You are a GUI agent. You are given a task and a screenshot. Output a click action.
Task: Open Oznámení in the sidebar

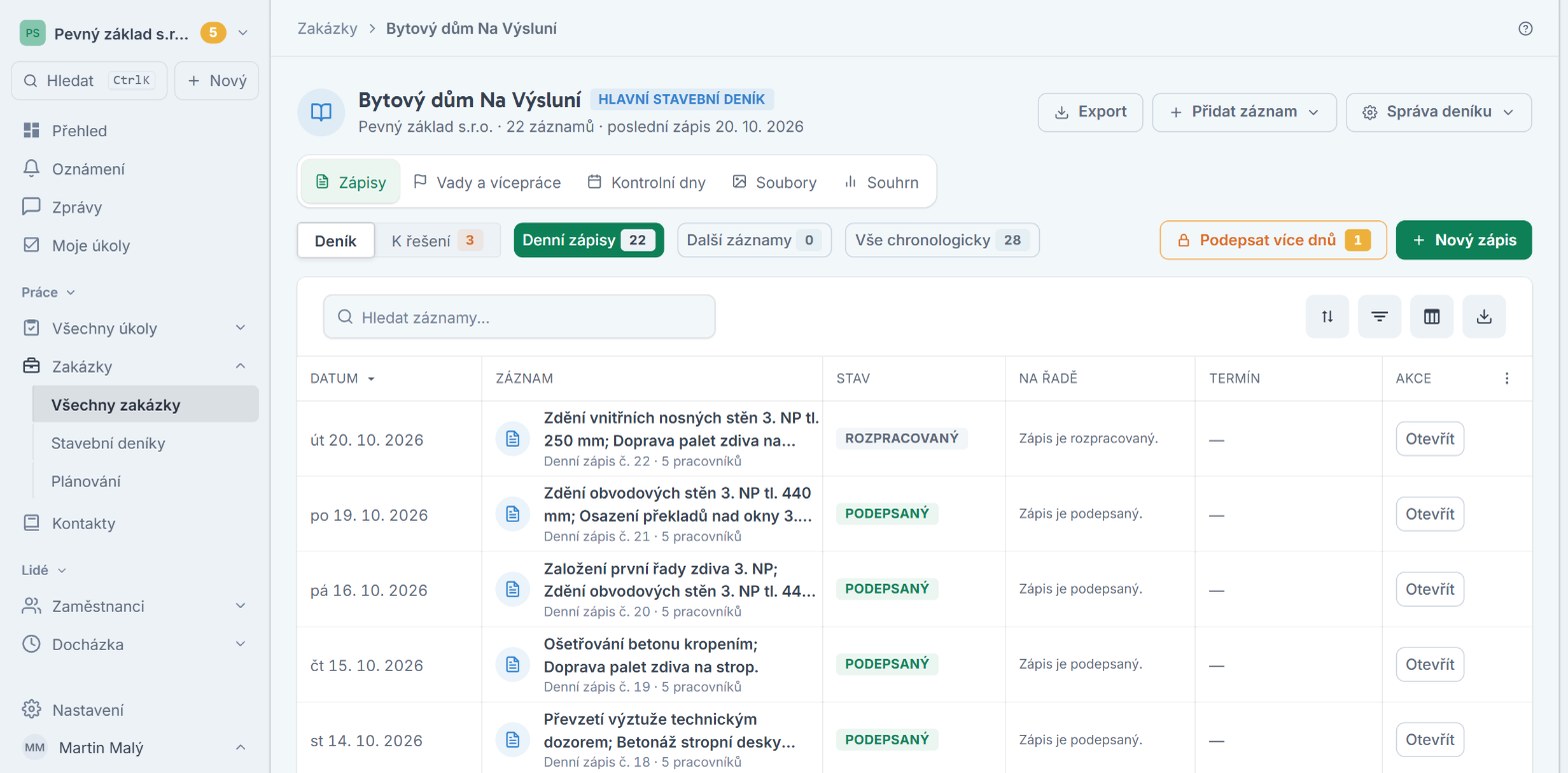135,169
